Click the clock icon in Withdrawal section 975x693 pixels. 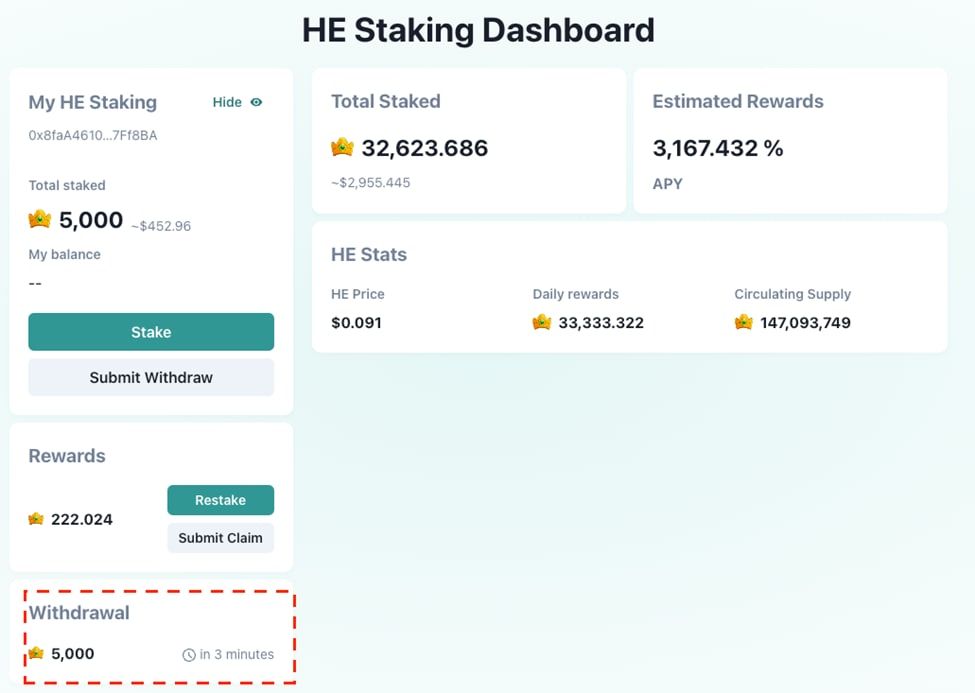pos(189,655)
